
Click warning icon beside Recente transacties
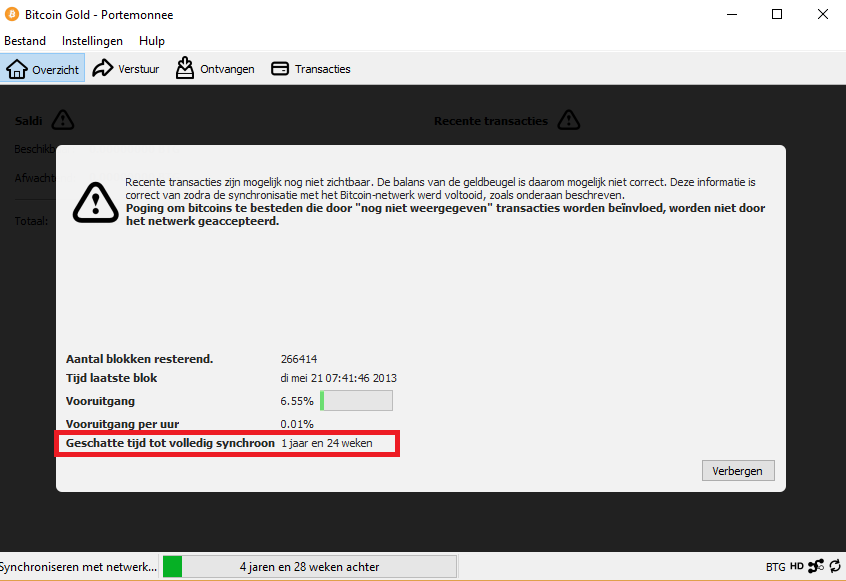(569, 120)
